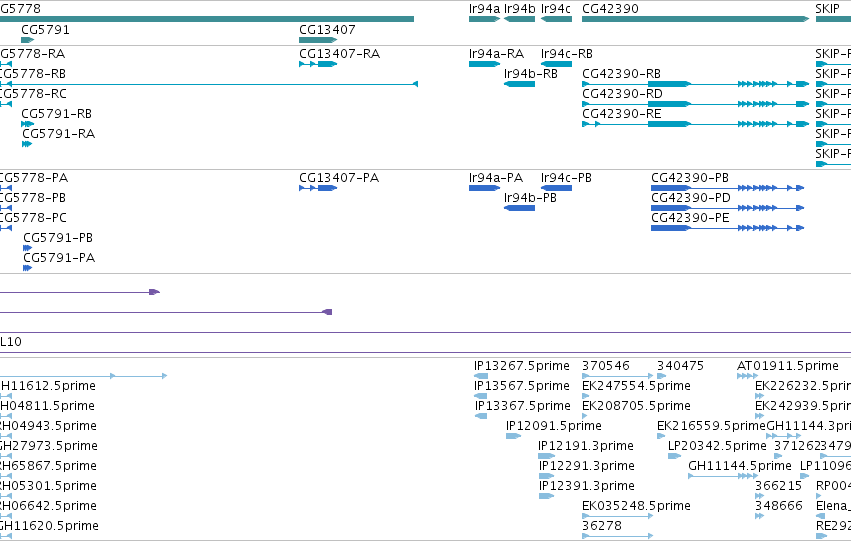
Task: Select protein CG13407-PA label
Action: tap(339, 178)
